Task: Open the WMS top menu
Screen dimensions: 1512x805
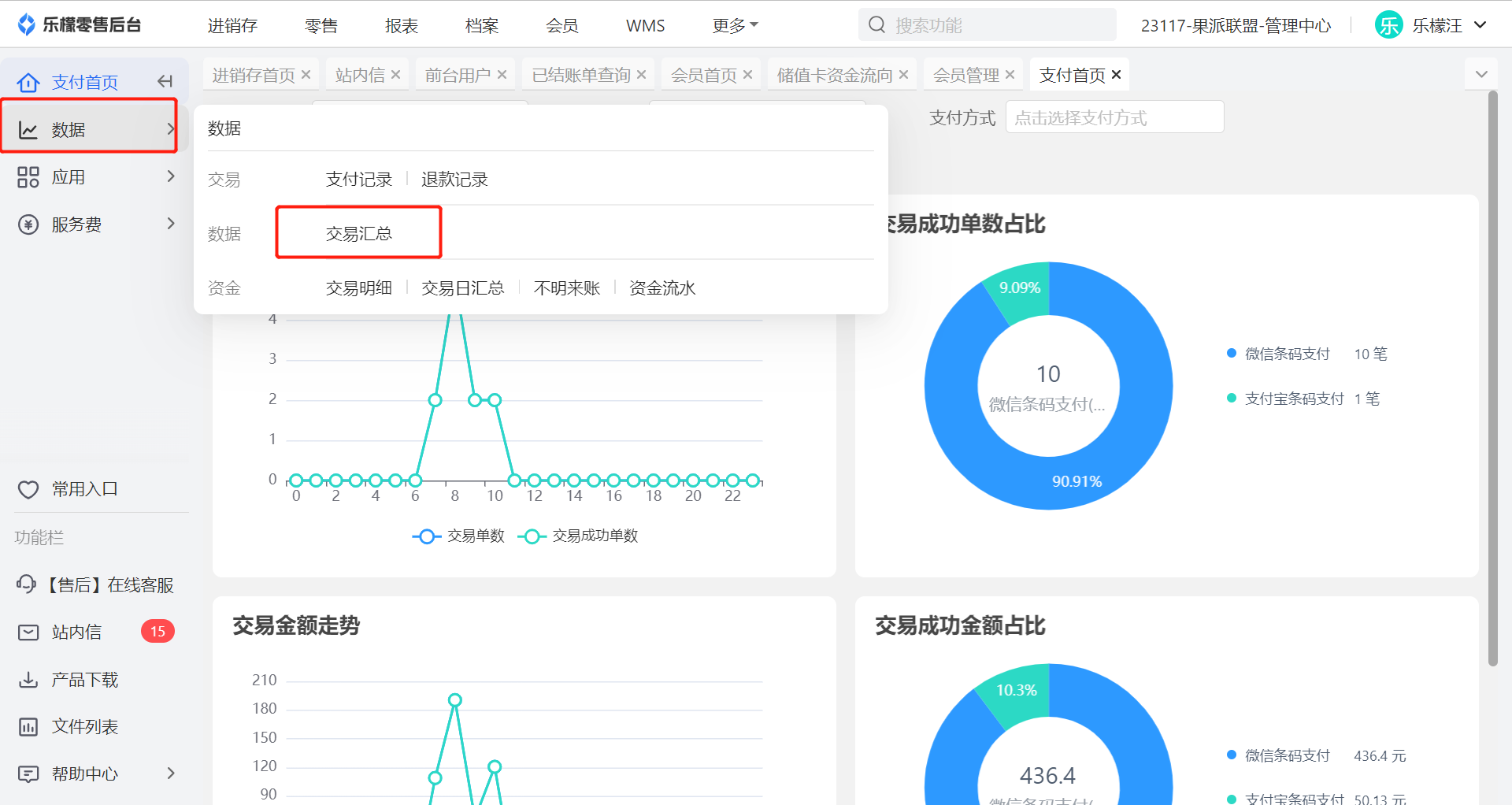Action: (x=645, y=25)
